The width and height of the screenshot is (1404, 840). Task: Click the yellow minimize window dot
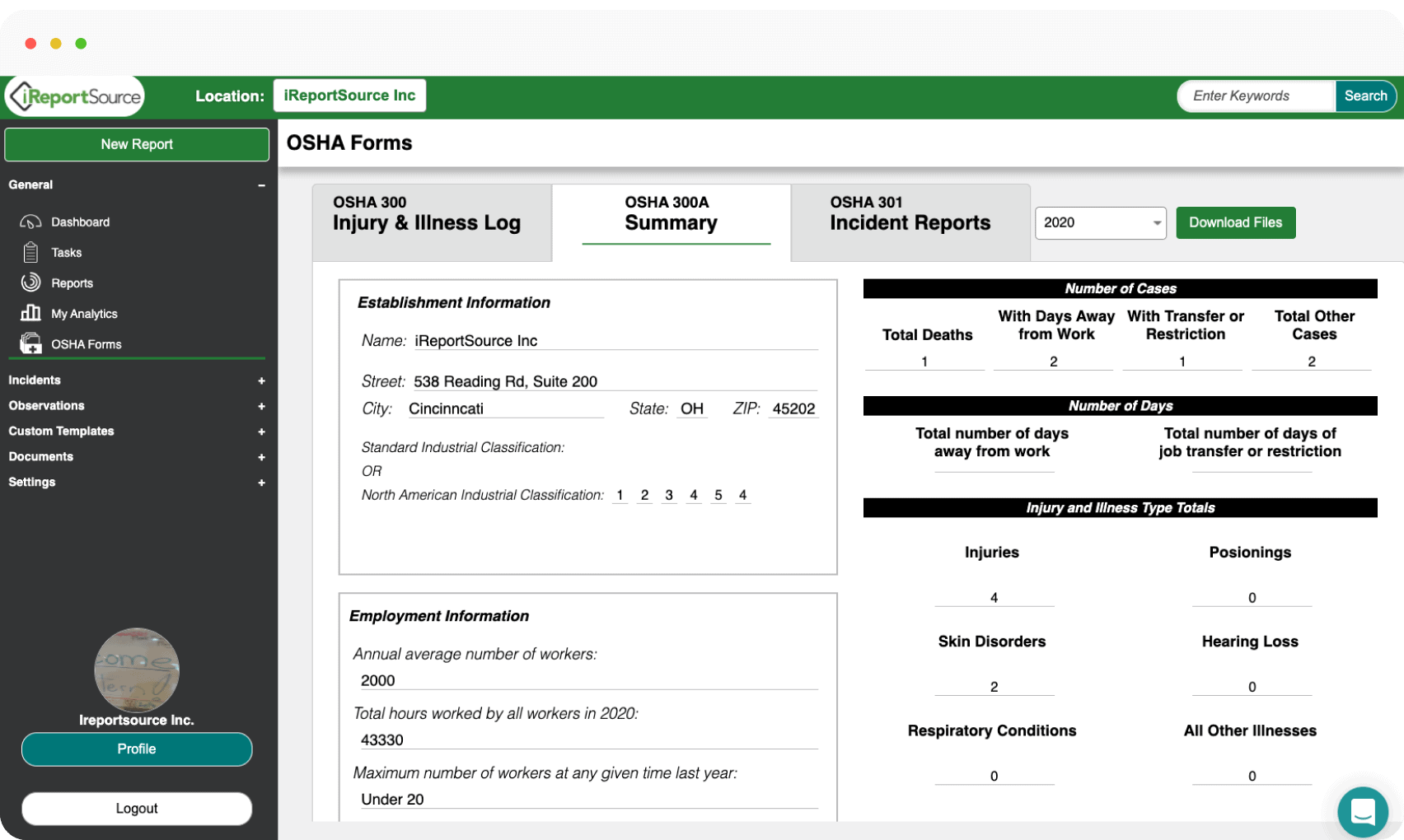pos(56,44)
